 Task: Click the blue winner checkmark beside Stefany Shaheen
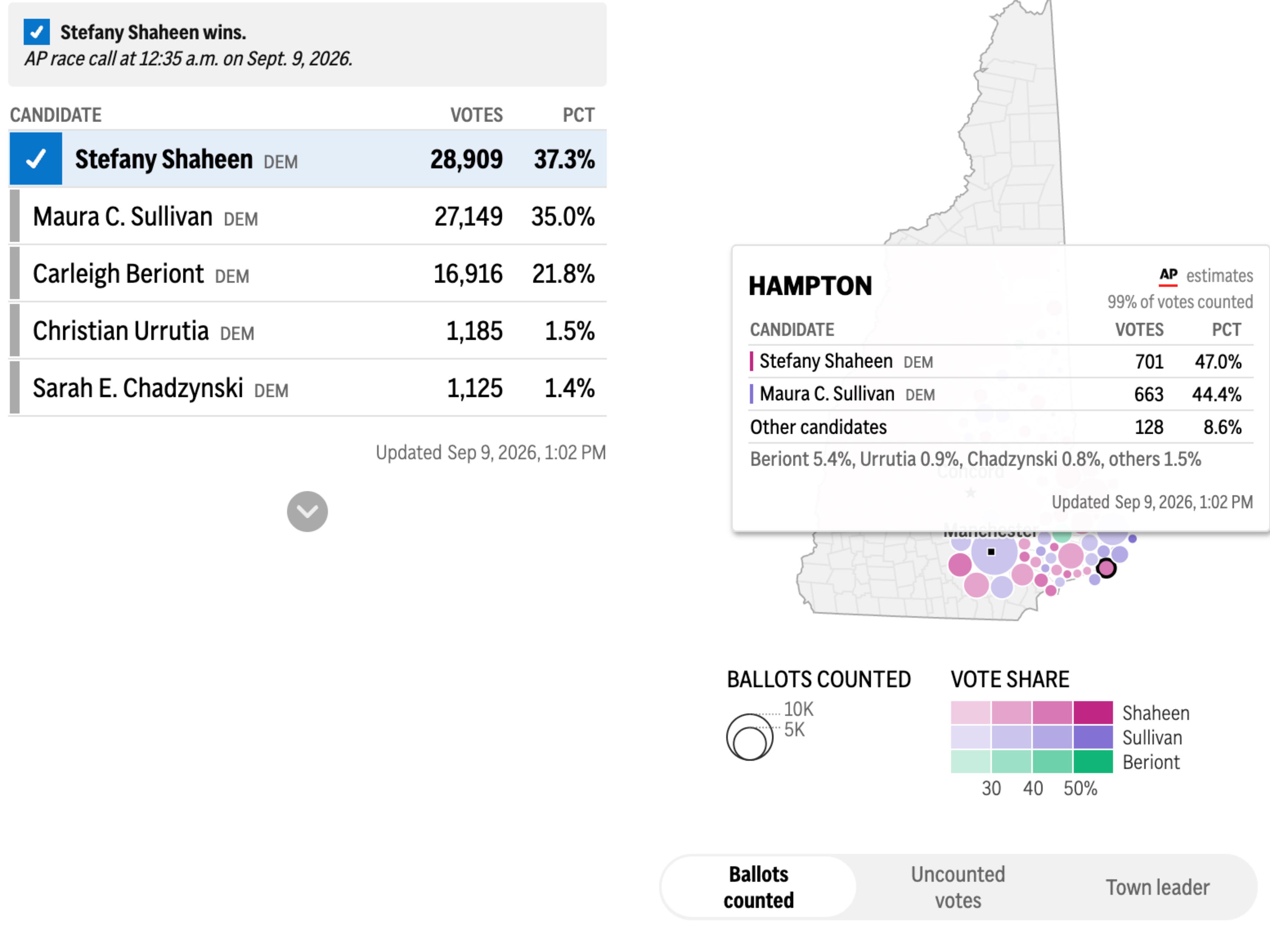coord(36,158)
